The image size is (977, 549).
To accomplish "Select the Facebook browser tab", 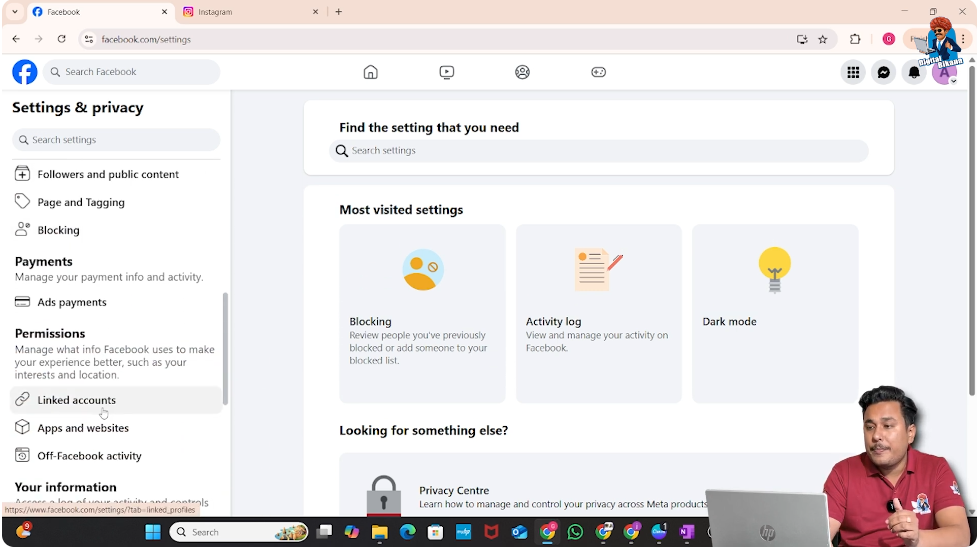I will (100, 12).
